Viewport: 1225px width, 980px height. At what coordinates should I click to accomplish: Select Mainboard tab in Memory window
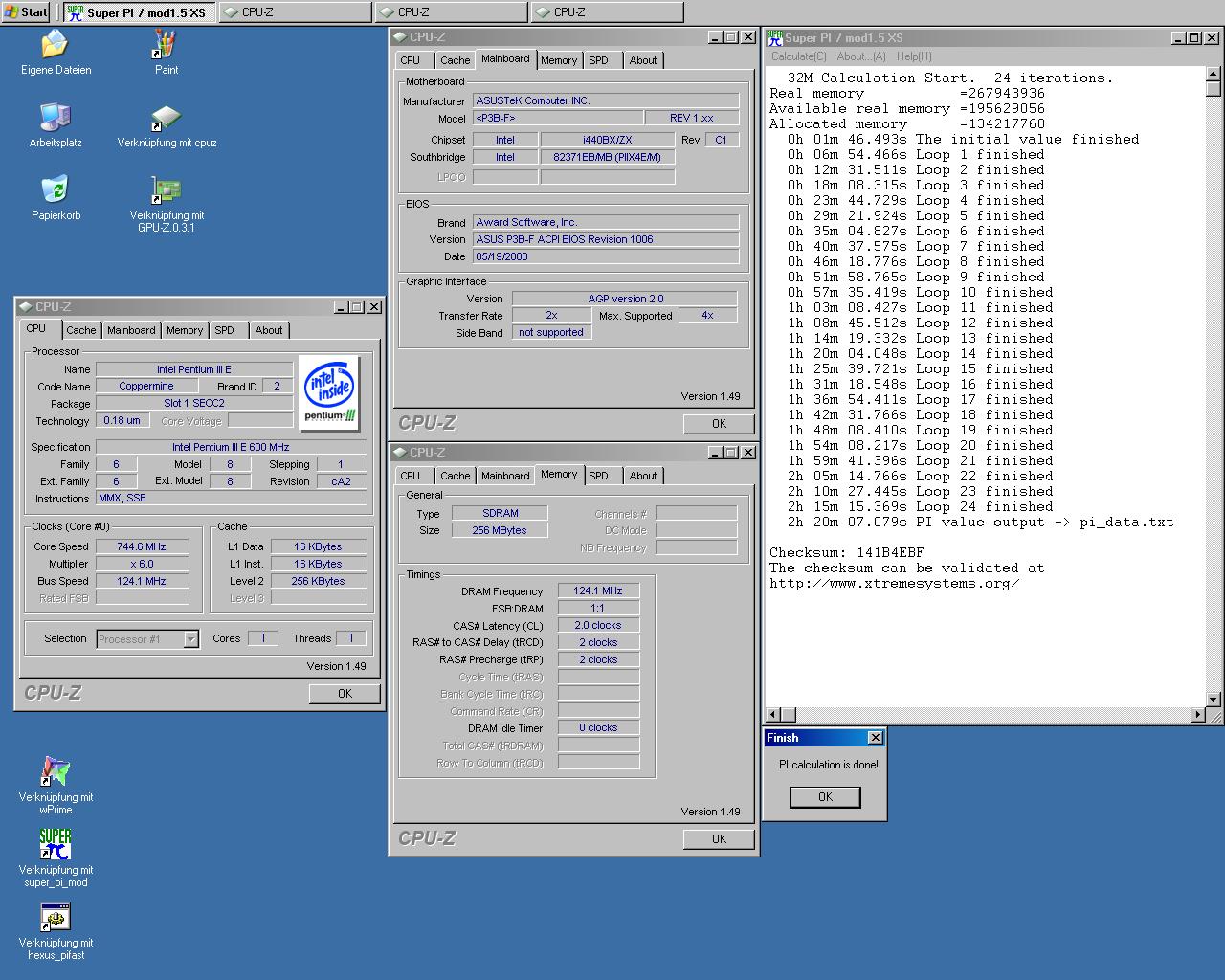point(505,476)
